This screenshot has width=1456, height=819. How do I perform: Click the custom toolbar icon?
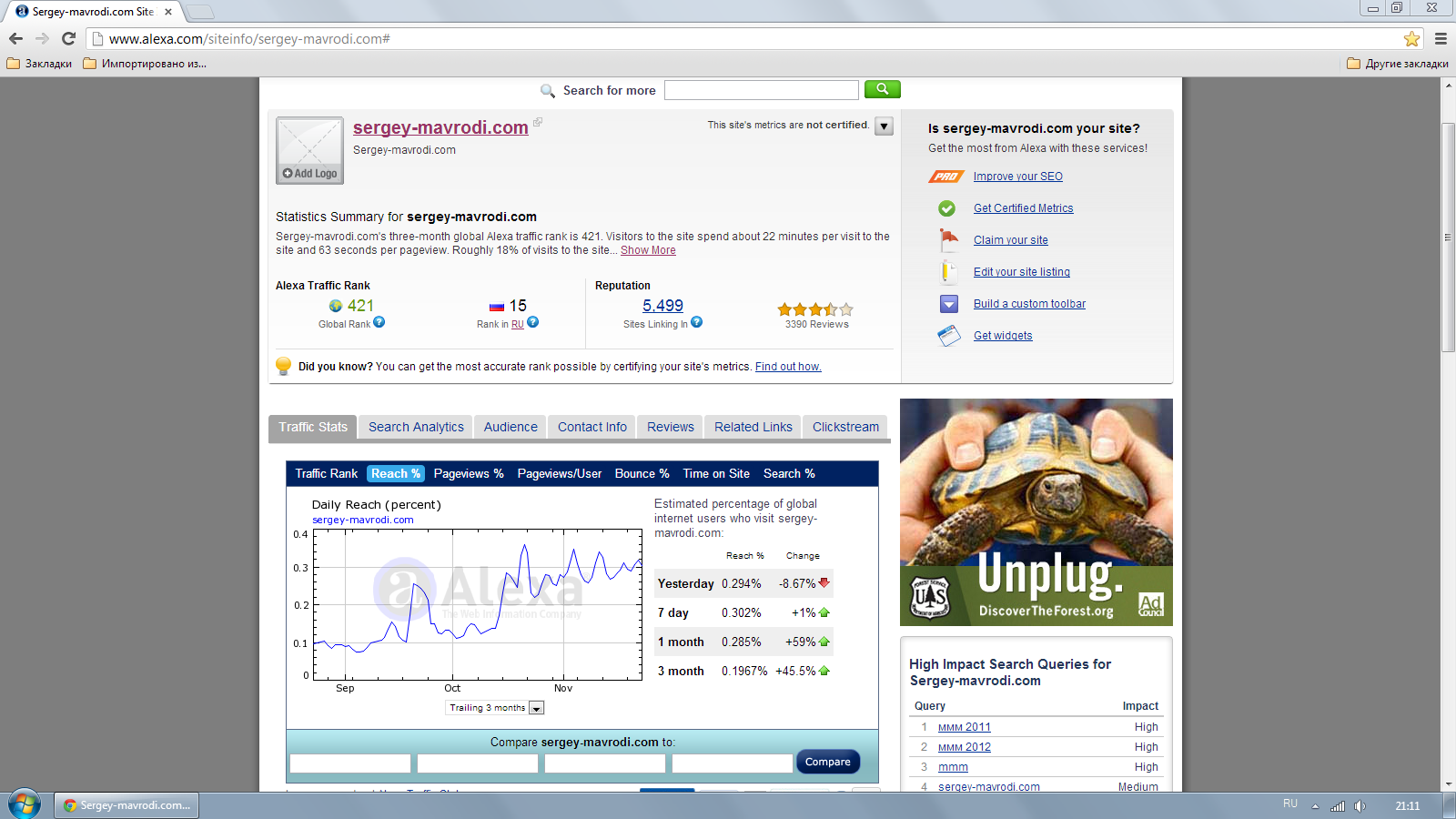(x=948, y=304)
